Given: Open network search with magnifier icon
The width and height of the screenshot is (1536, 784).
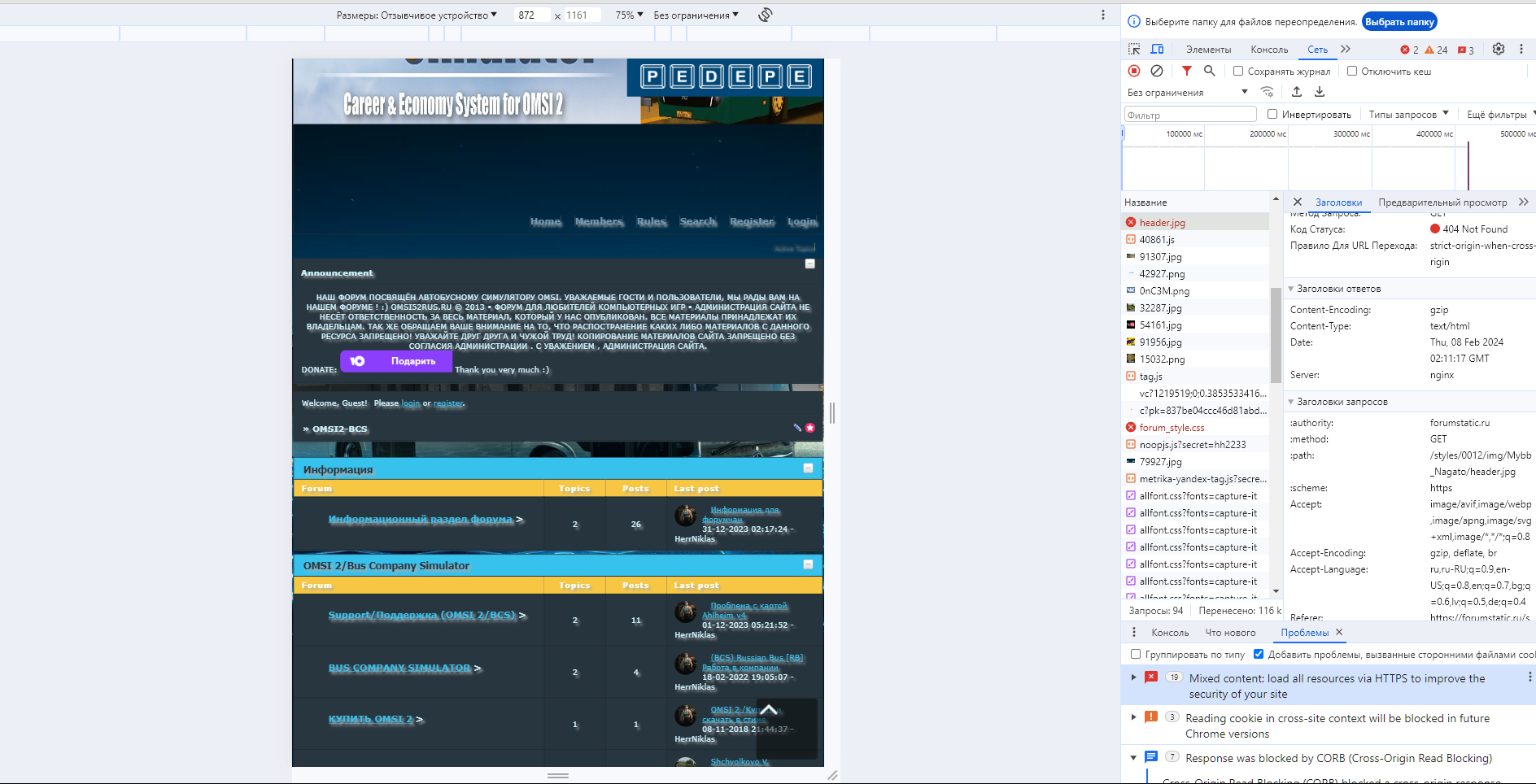Looking at the screenshot, I should (x=1210, y=71).
